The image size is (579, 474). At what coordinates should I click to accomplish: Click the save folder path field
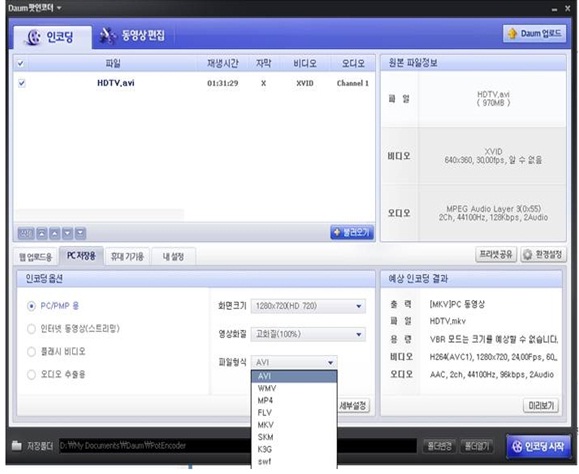[238, 446]
